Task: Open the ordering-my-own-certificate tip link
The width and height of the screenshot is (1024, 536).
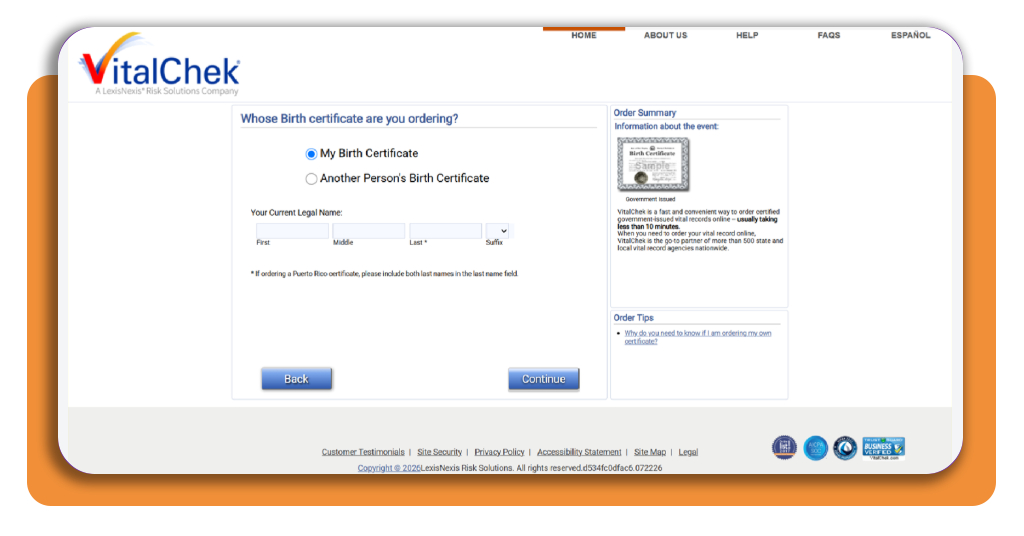Action: (697, 337)
